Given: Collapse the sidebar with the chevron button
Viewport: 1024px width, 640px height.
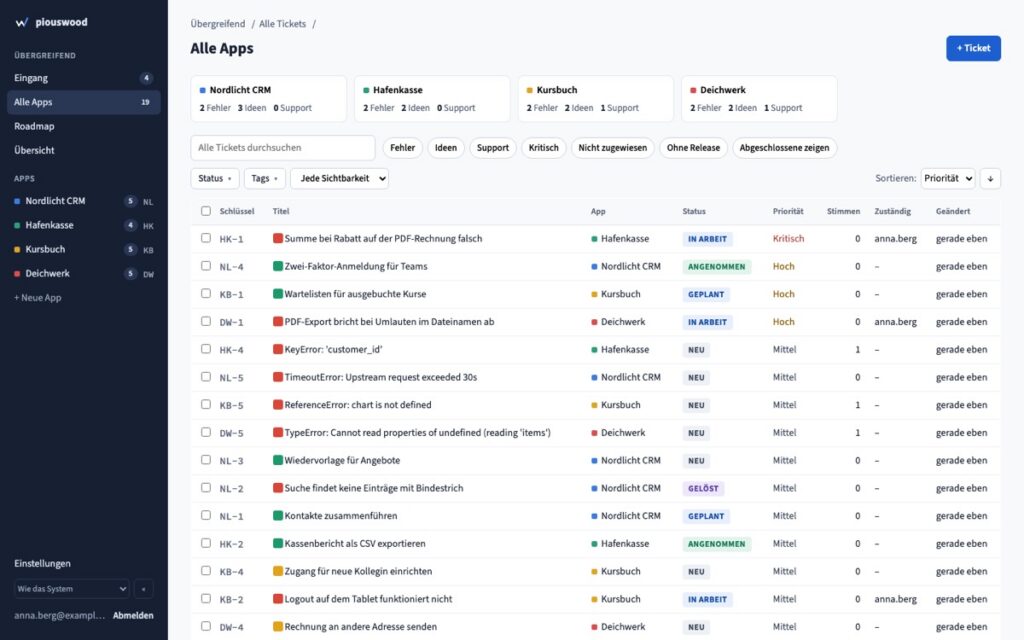Looking at the screenshot, I should click(x=144, y=588).
